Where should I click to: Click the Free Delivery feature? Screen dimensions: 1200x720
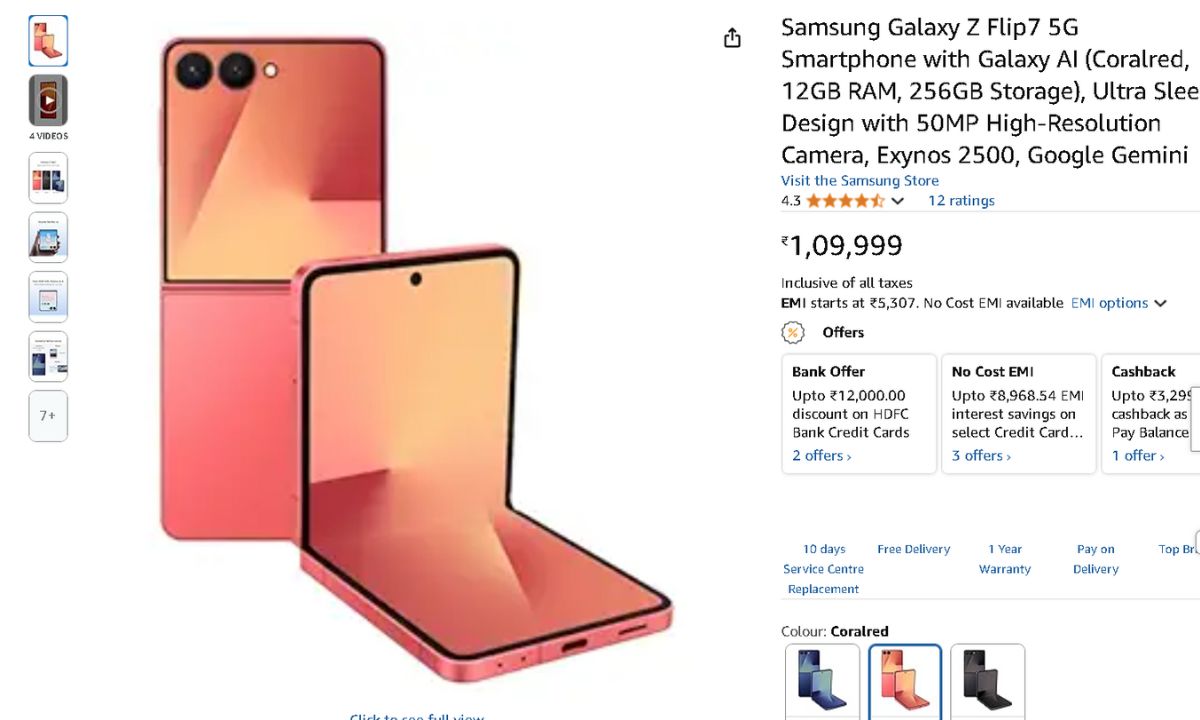point(913,549)
